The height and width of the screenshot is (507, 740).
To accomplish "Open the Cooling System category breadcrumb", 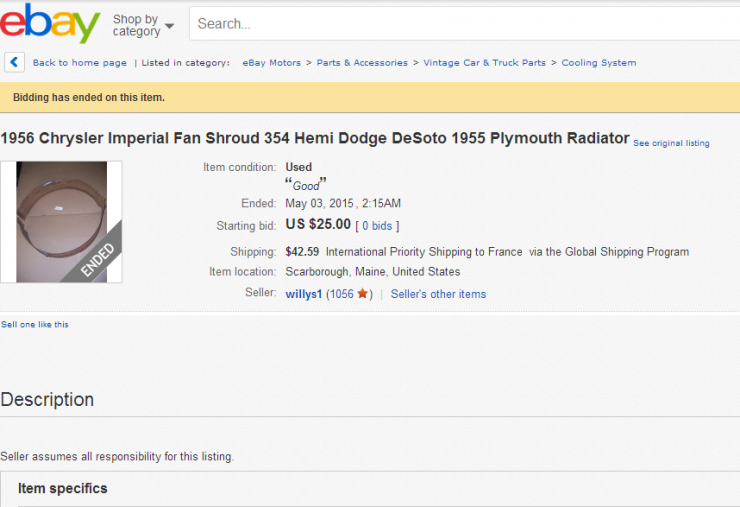I will click(x=598, y=63).
